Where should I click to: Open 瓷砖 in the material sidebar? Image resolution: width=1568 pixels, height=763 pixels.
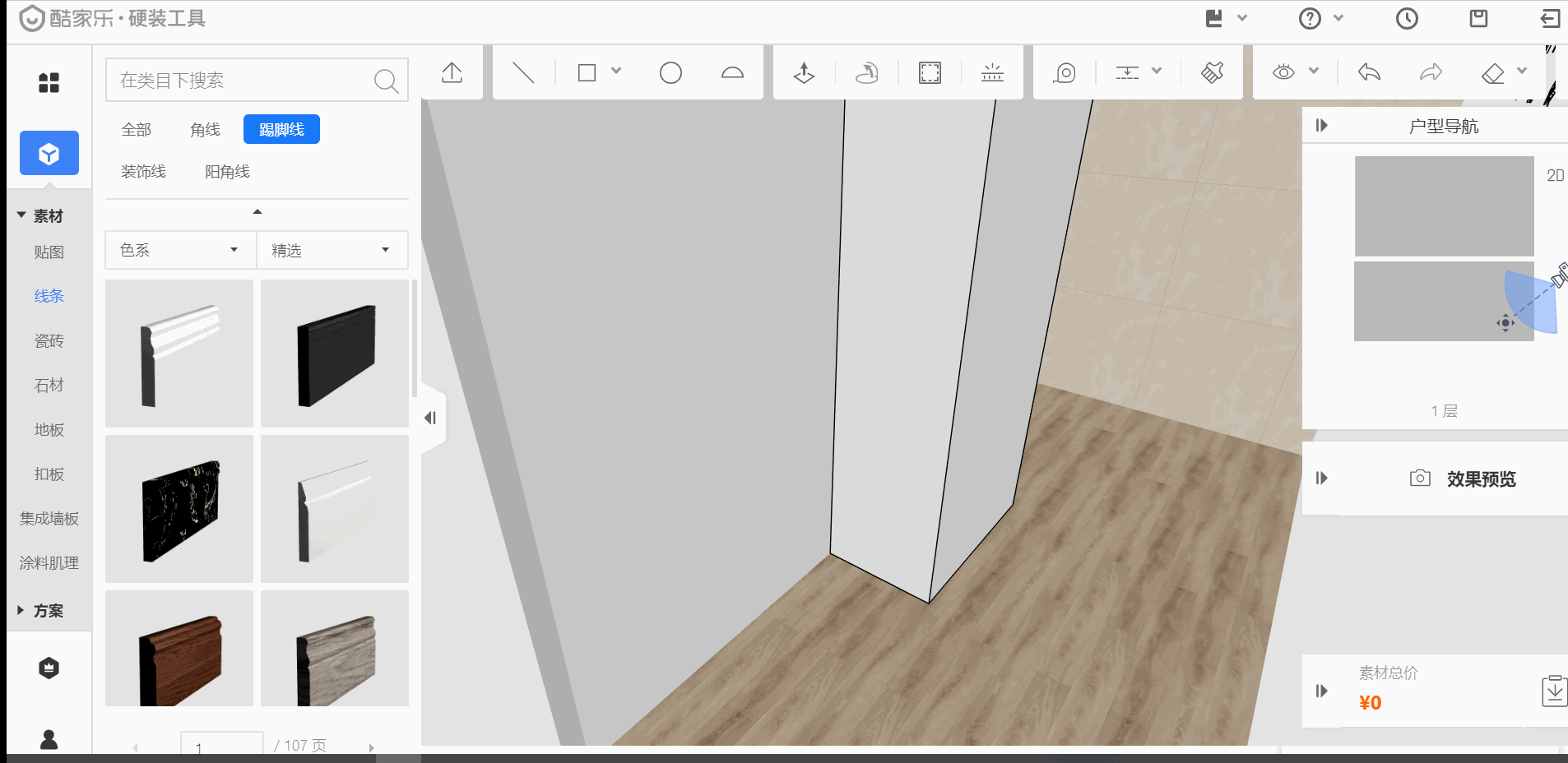pos(49,341)
